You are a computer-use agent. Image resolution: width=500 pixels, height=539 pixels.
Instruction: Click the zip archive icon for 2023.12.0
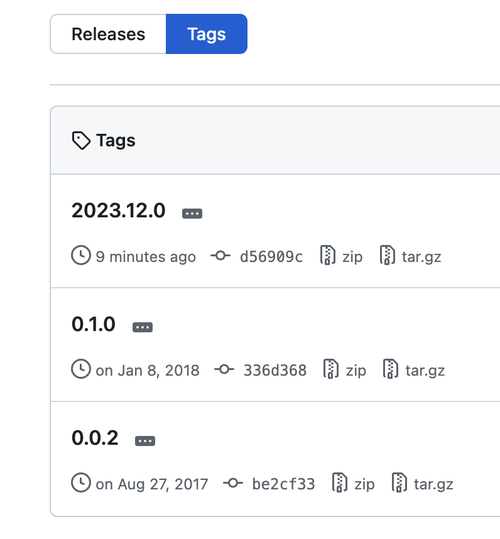coord(327,255)
